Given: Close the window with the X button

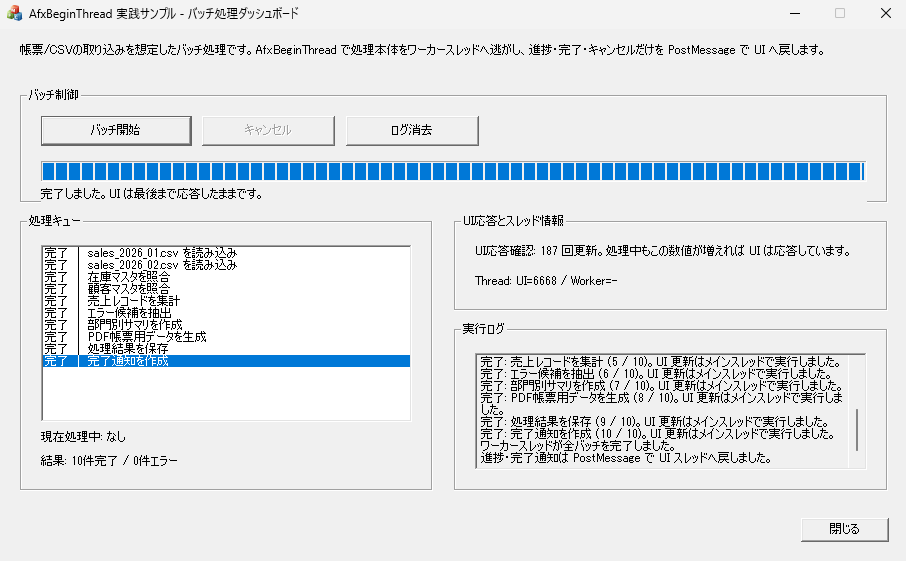Looking at the screenshot, I should [x=885, y=13].
